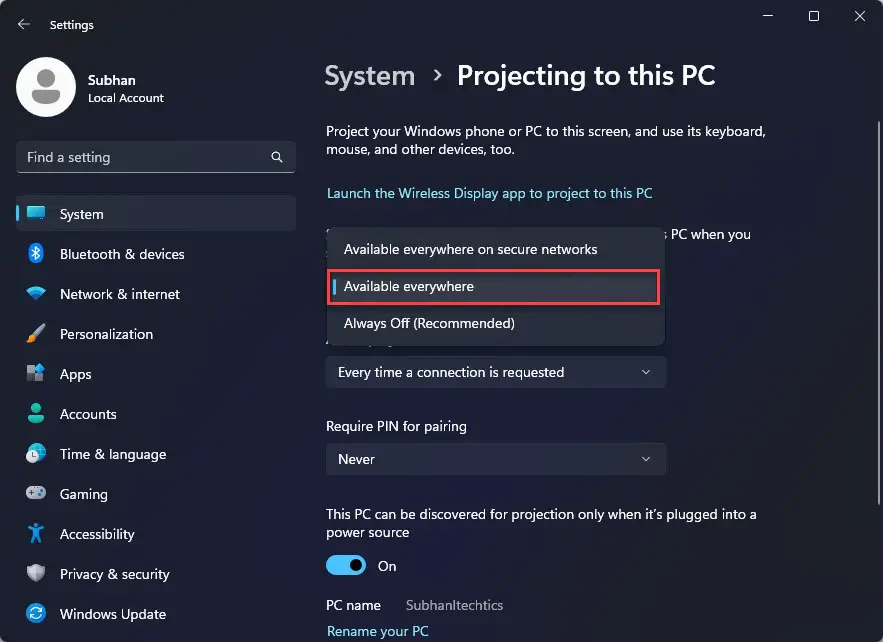
Task: Open Windows Update using its sync icon
Action: (36, 614)
